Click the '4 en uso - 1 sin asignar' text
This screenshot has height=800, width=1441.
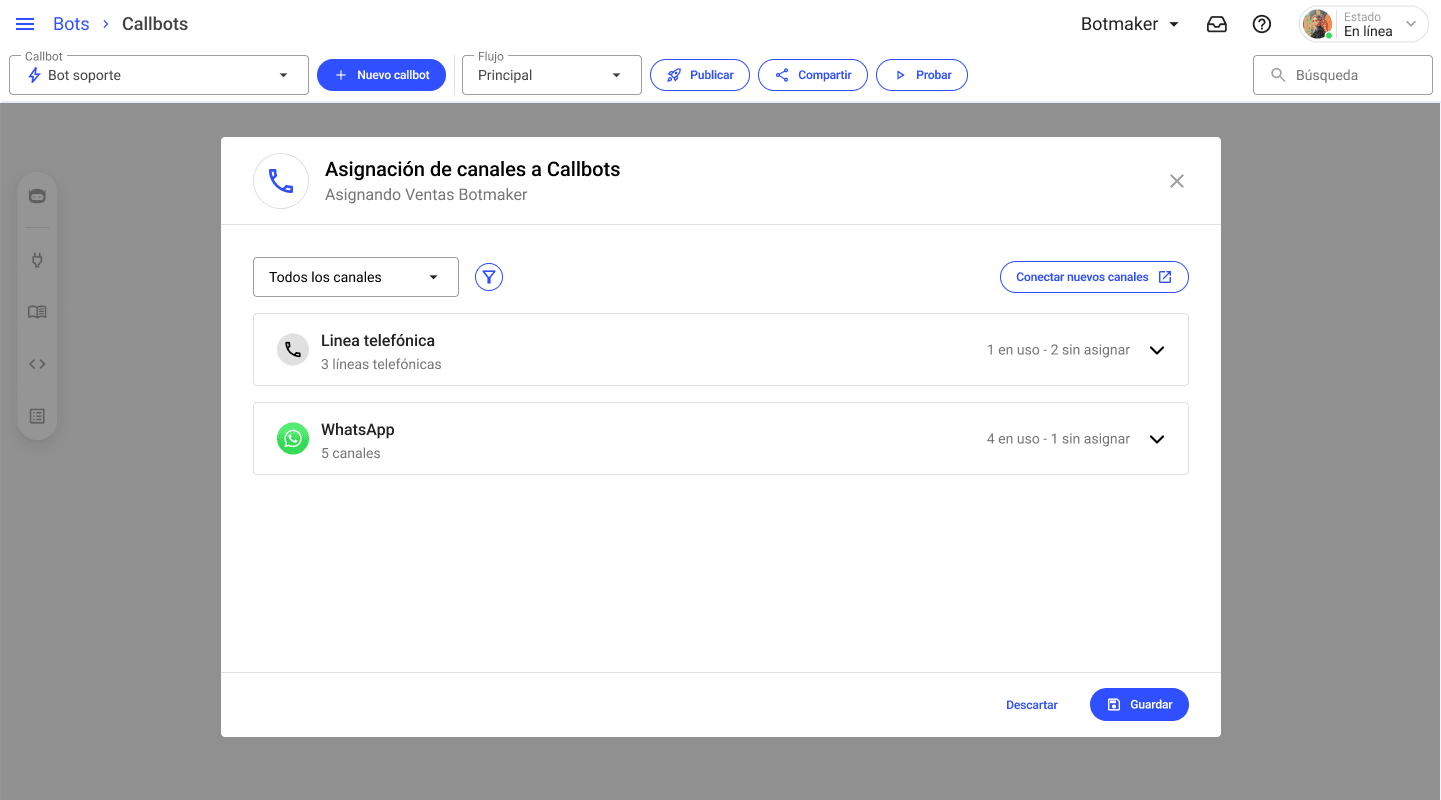tap(1058, 439)
